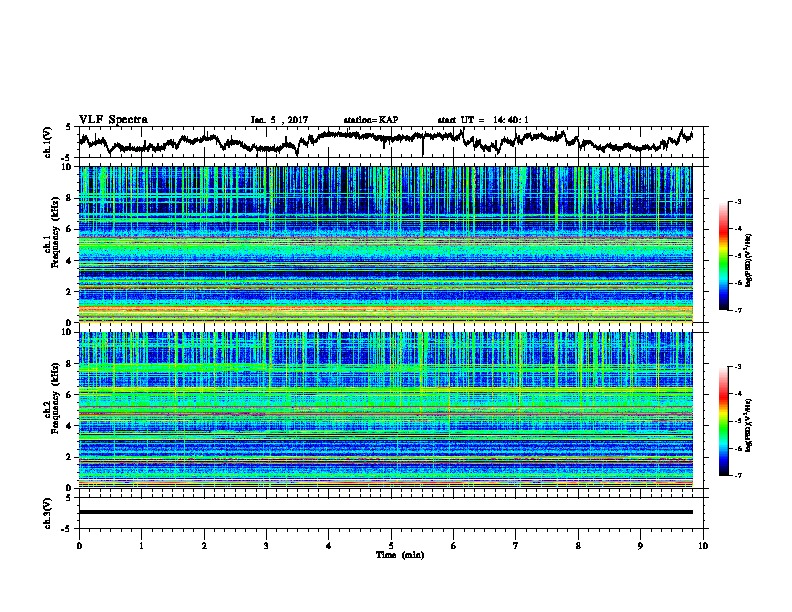This screenshot has height=612, width=792.
Task: Click the "VLF Spectra" plot title
Action: point(113,120)
